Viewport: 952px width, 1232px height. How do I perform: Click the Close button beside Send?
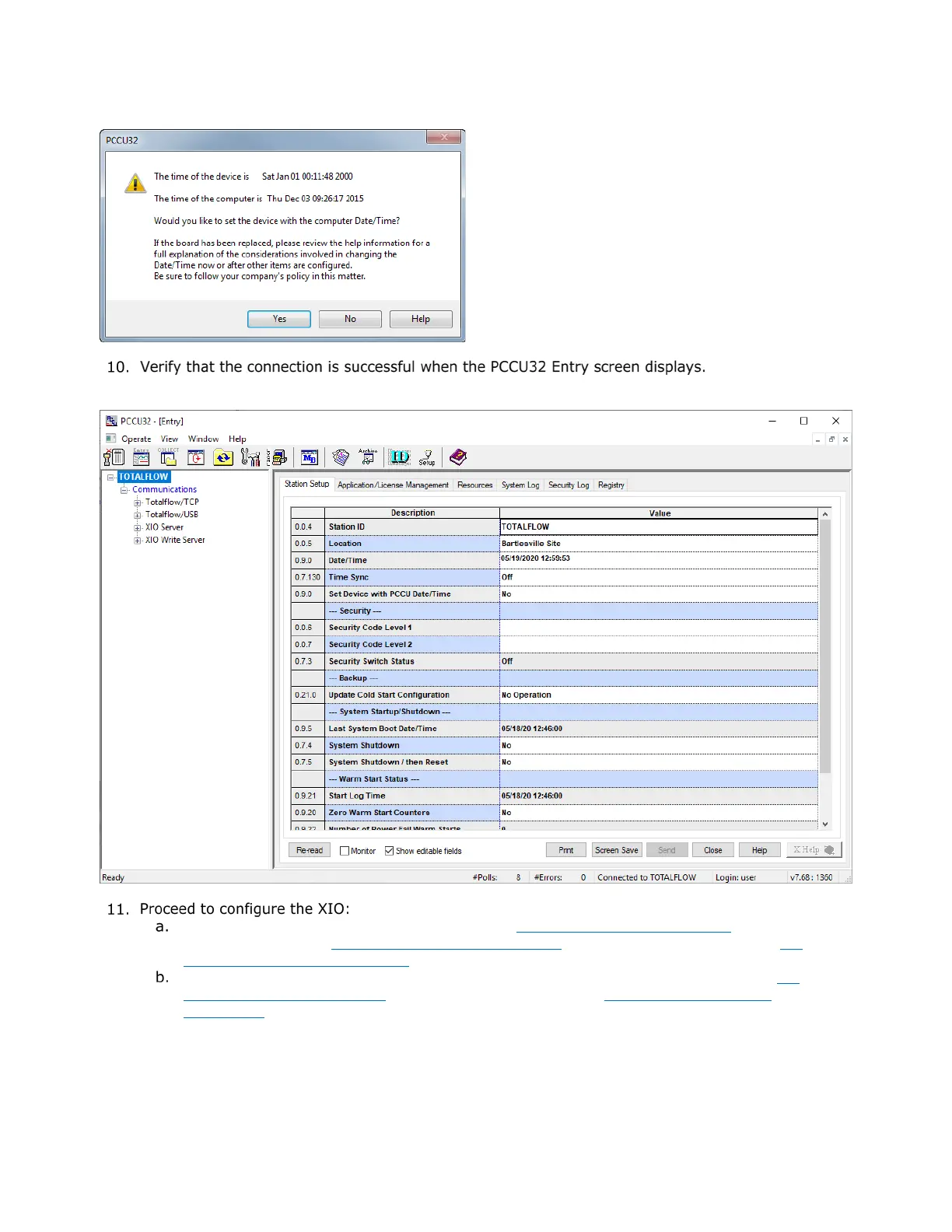pyautogui.click(x=713, y=850)
